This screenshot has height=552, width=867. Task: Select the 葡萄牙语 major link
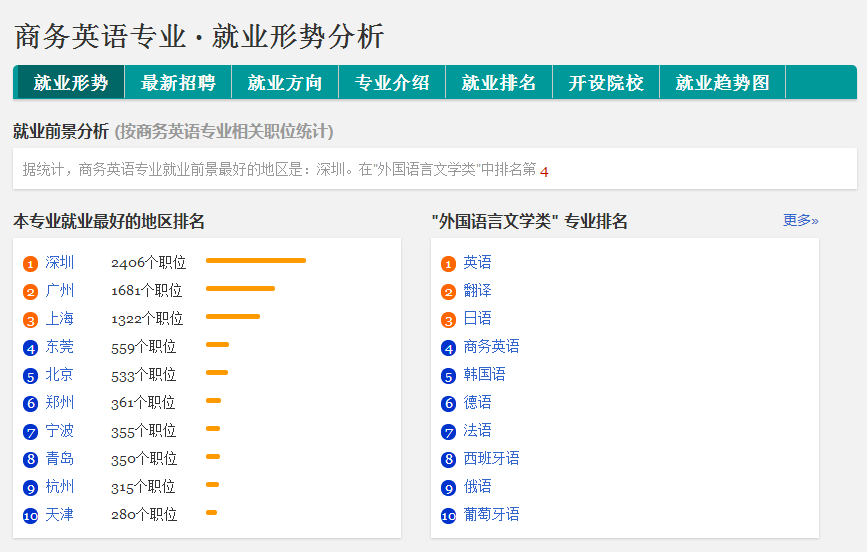[492, 514]
